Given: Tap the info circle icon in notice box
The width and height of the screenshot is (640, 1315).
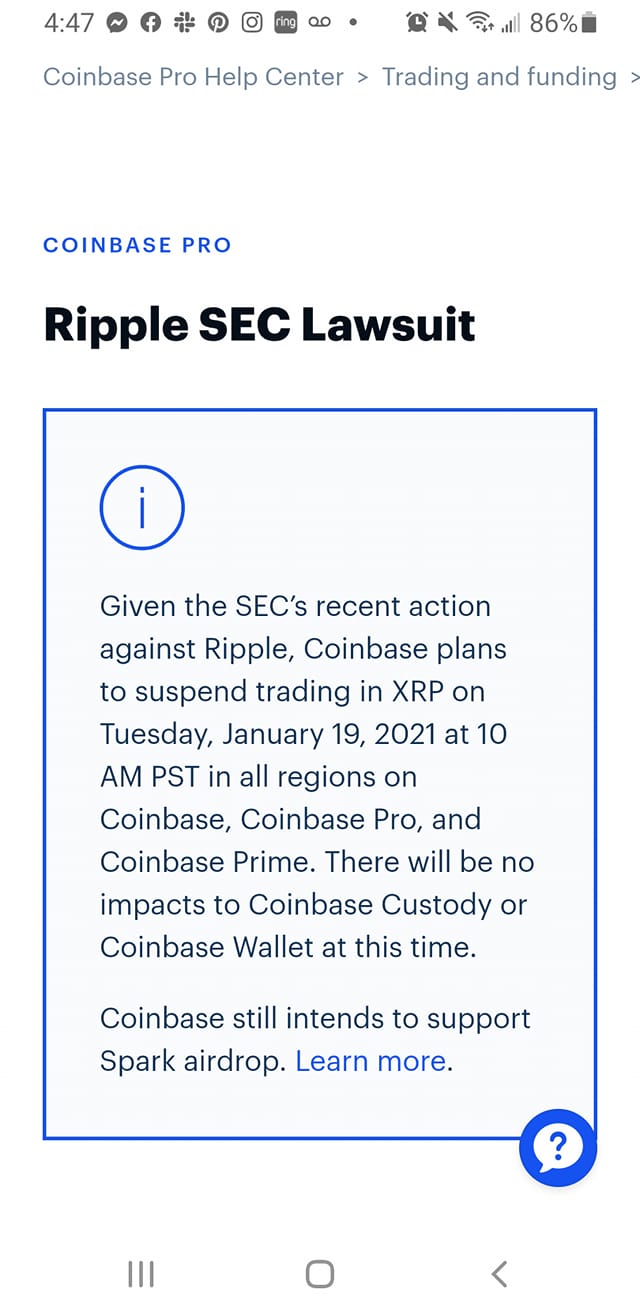Looking at the screenshot, I should pyautogui.click(x=142, y=509).
